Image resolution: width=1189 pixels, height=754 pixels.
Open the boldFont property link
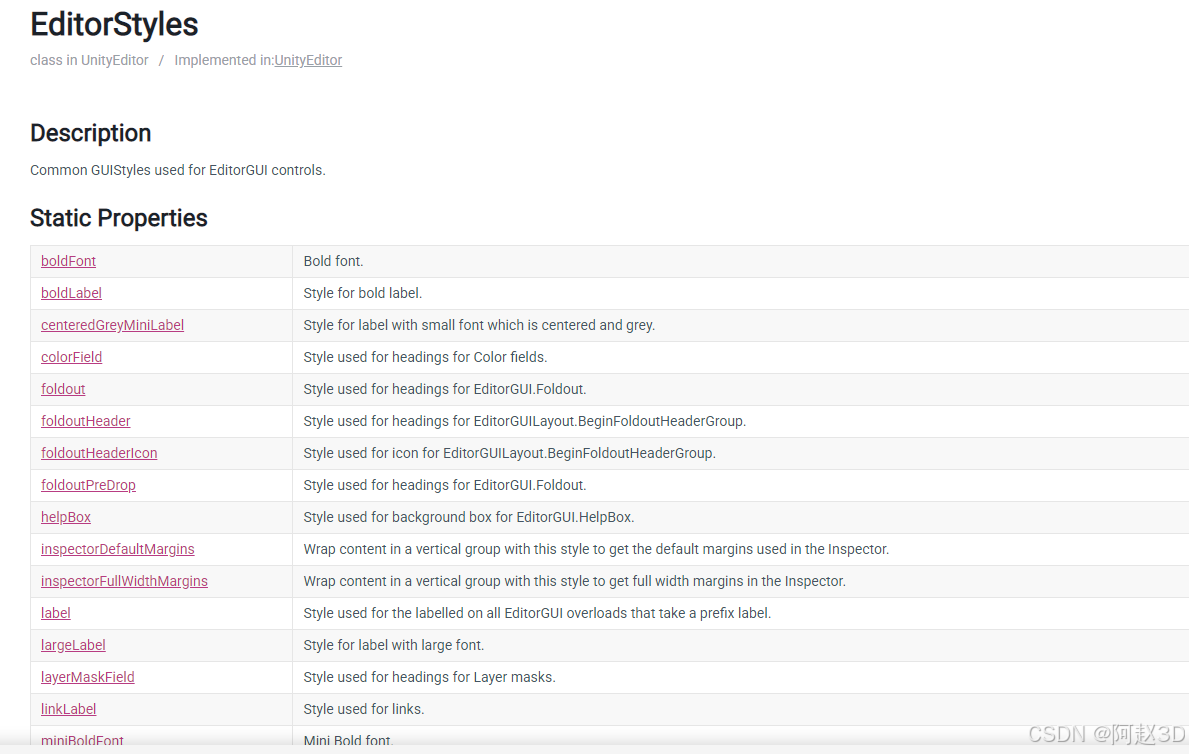point(68,261)
